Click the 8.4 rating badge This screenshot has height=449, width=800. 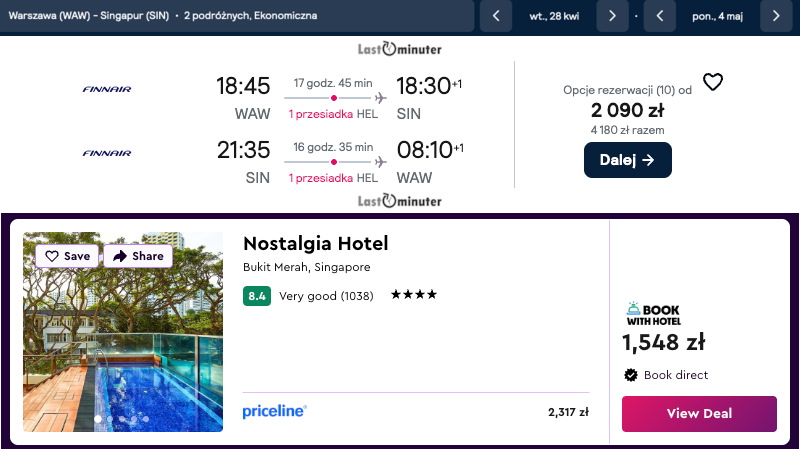[257, 296]
